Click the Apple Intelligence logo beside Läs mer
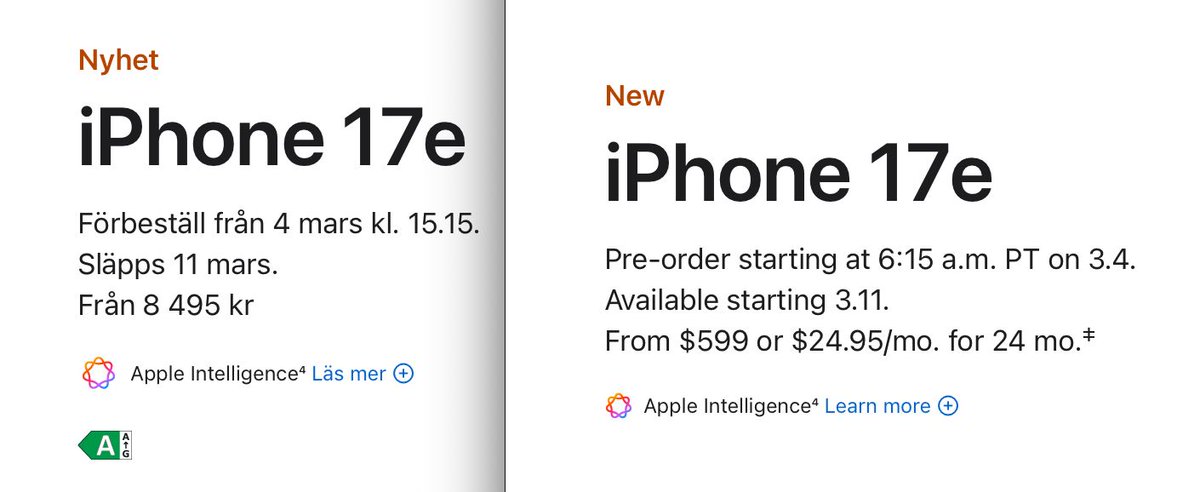The image size is (1200, 492). 99,374
